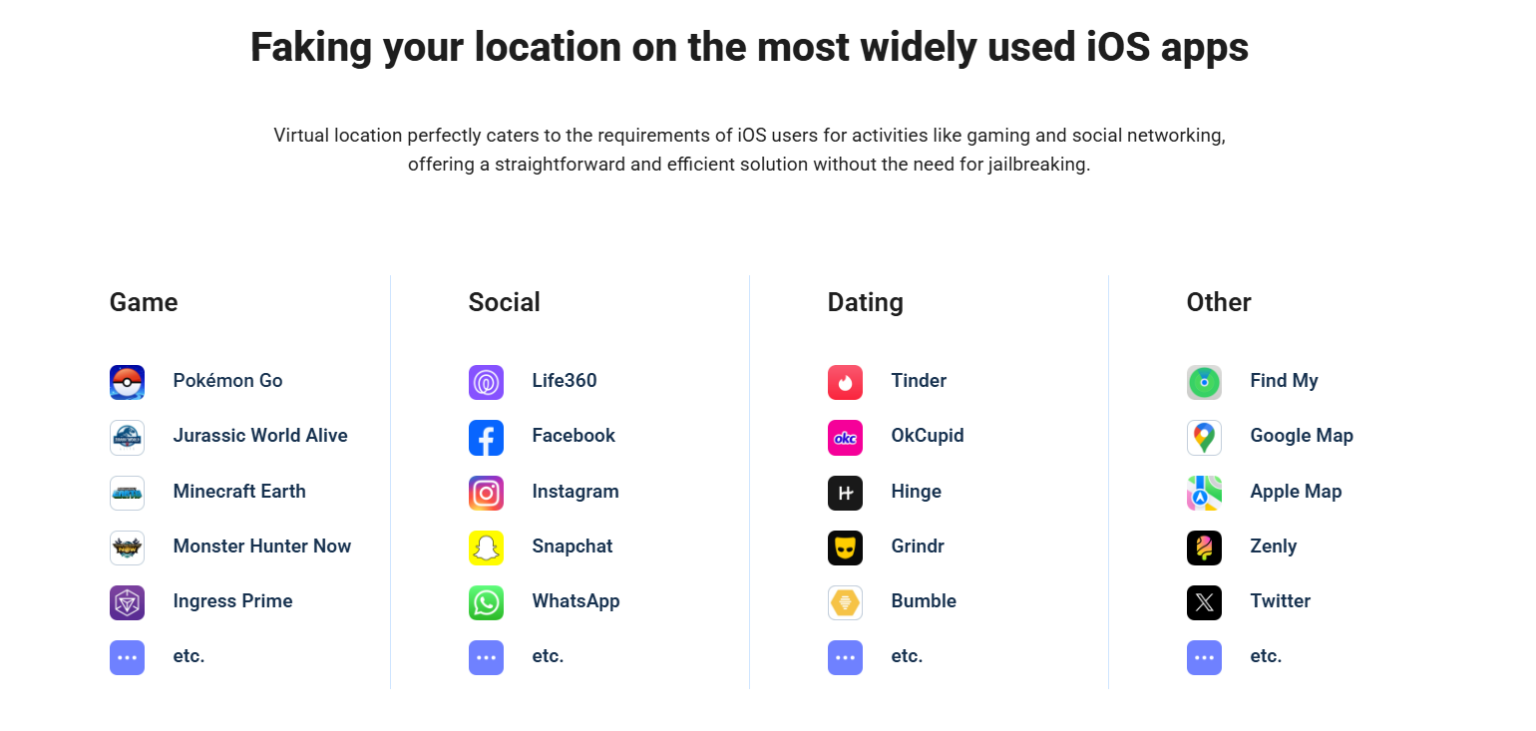Click the Monster Hunter Now label
1536x731 pixels.
click(262, 546)
